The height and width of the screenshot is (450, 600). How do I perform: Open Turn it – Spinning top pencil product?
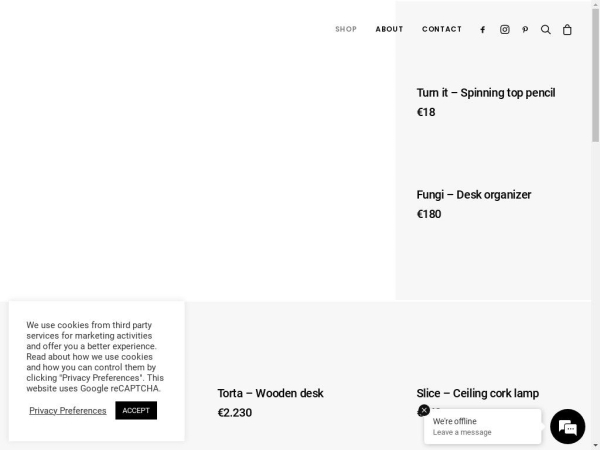486,93
